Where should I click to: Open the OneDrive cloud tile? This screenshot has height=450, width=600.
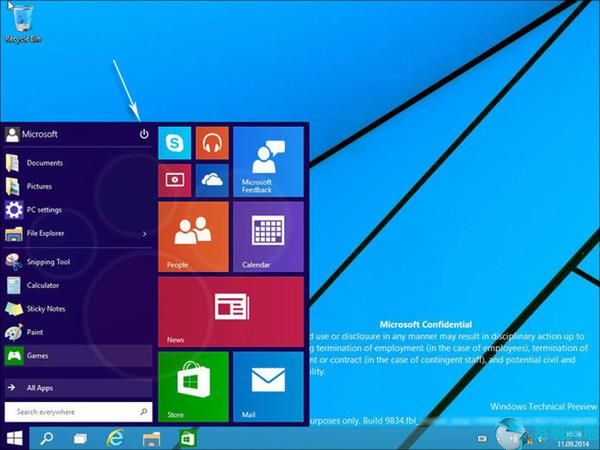[x=212, y=181]
